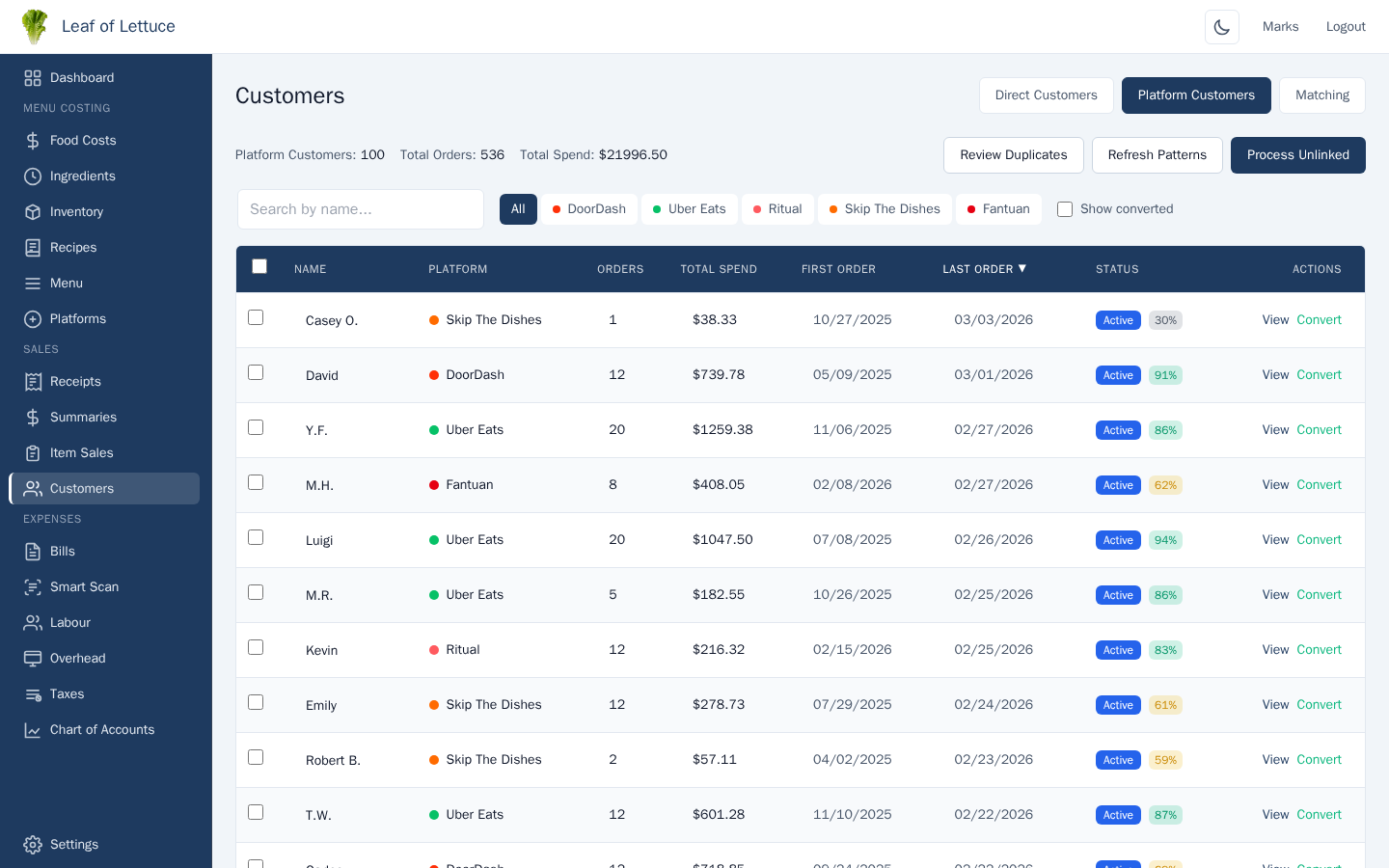Viewport: 1389px width, 868px height.
Task: Toggle the Last Order sort arrow
Action: coord(1022,268)
